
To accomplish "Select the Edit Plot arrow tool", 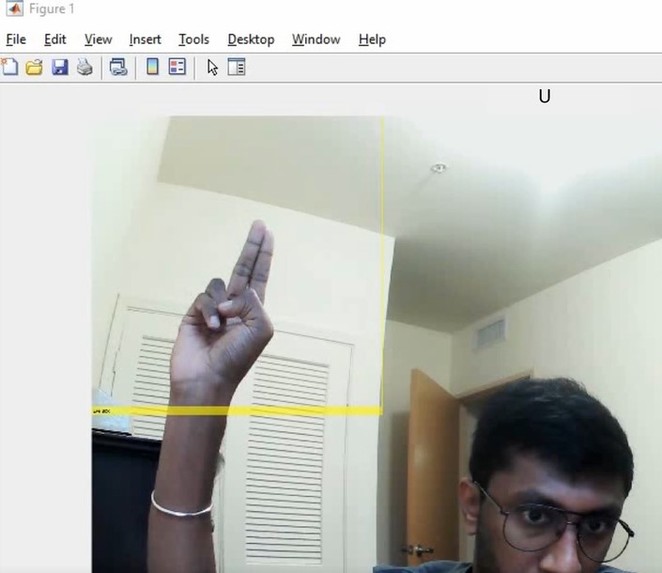I will pos(212,68).
